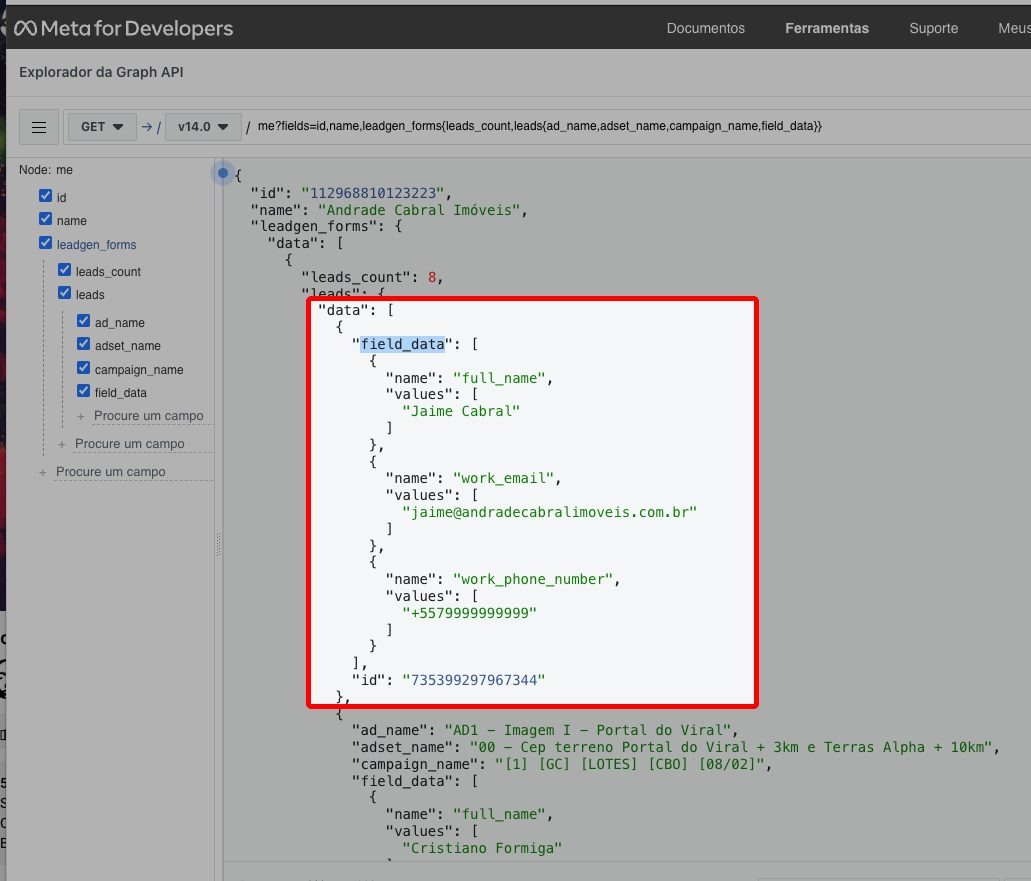Open the hamburger menu in the explorer toolbar
The width and height of the screenshot is (1031, 881).
39,127
